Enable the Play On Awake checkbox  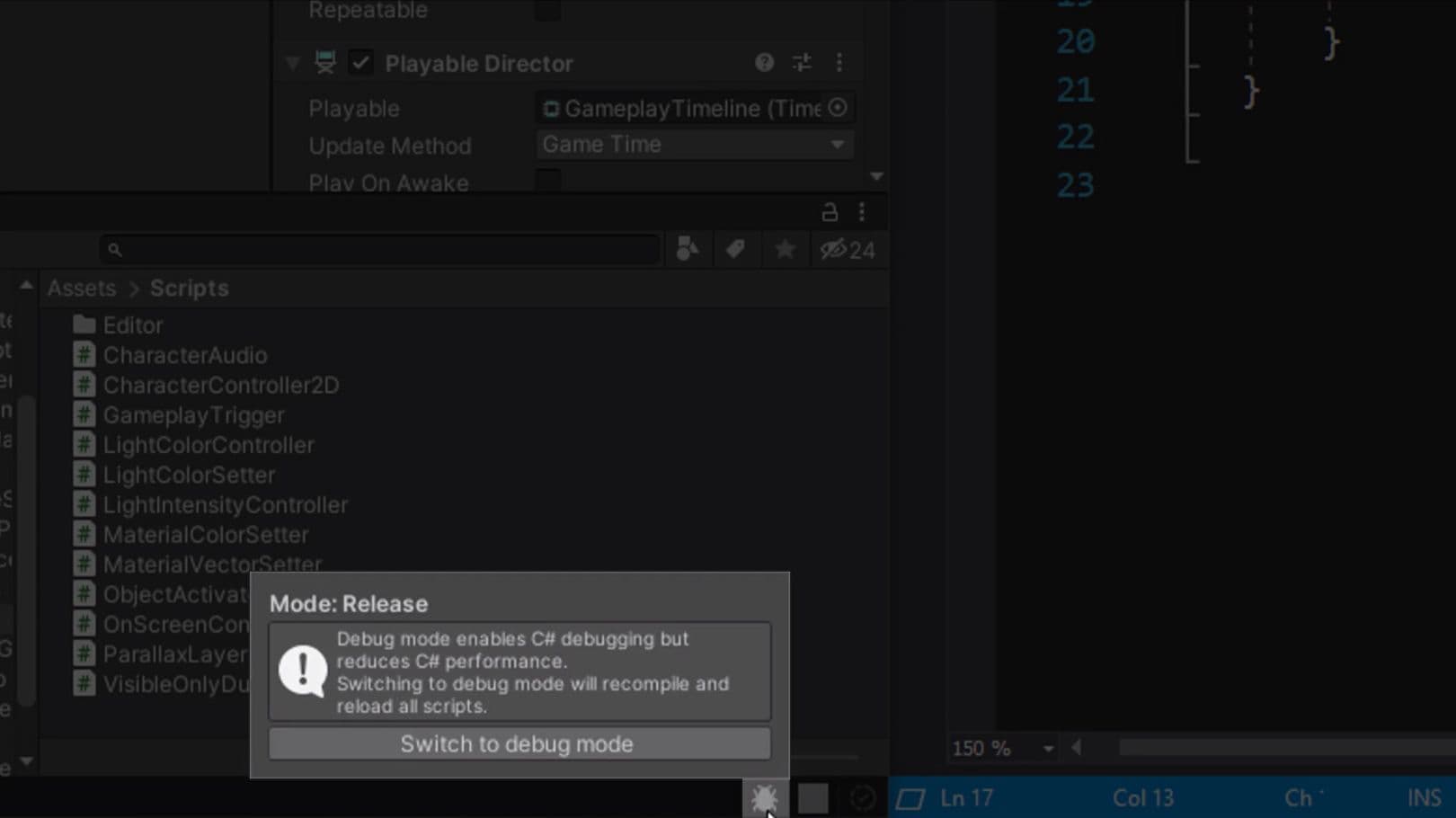point(546,179)
